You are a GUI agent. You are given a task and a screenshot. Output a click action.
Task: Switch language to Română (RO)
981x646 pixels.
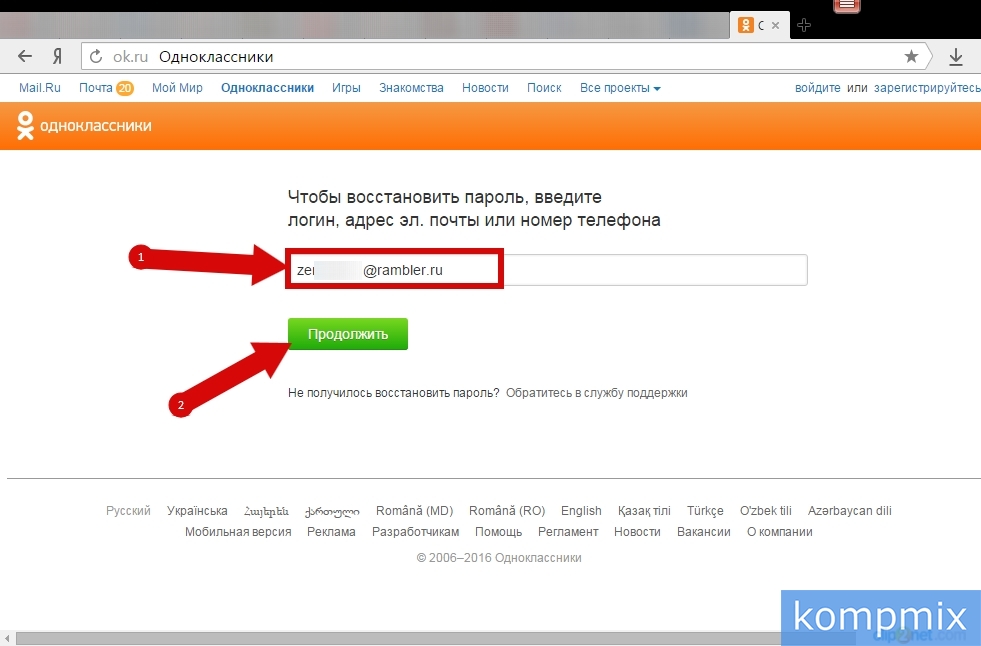[507, 511]
